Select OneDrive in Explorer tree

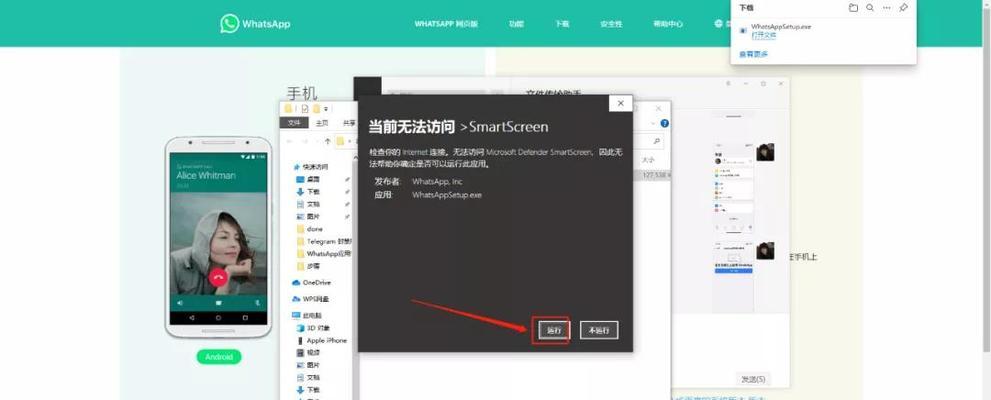(312, 282)
